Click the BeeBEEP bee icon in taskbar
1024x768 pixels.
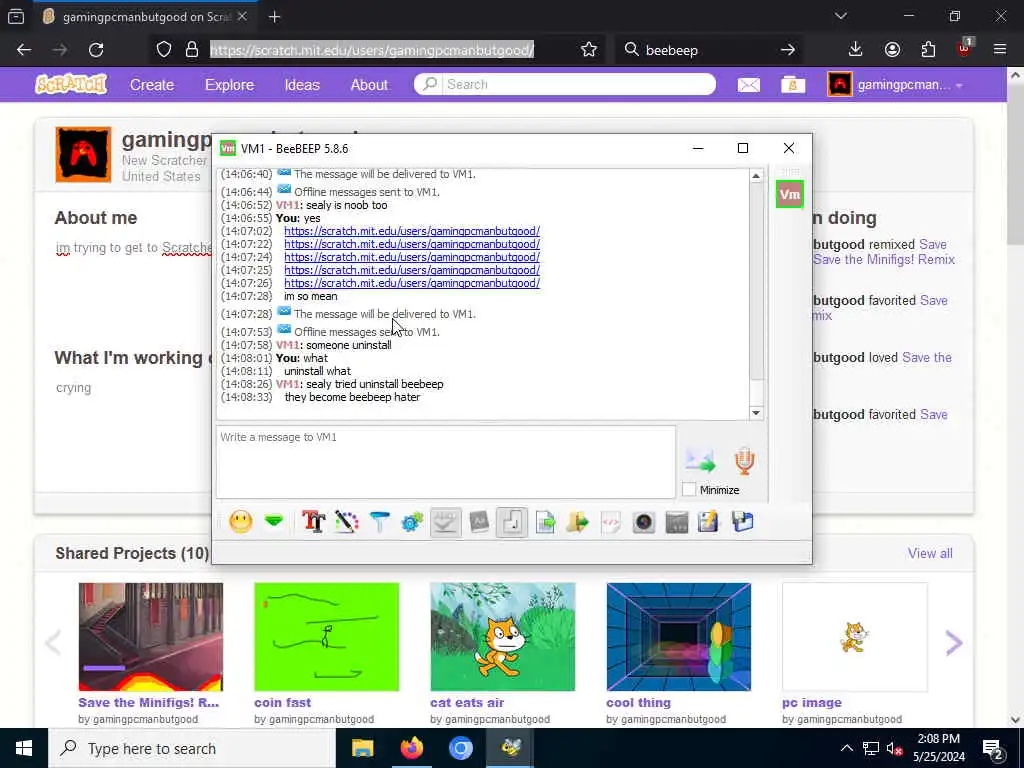(x=510, y=748)
